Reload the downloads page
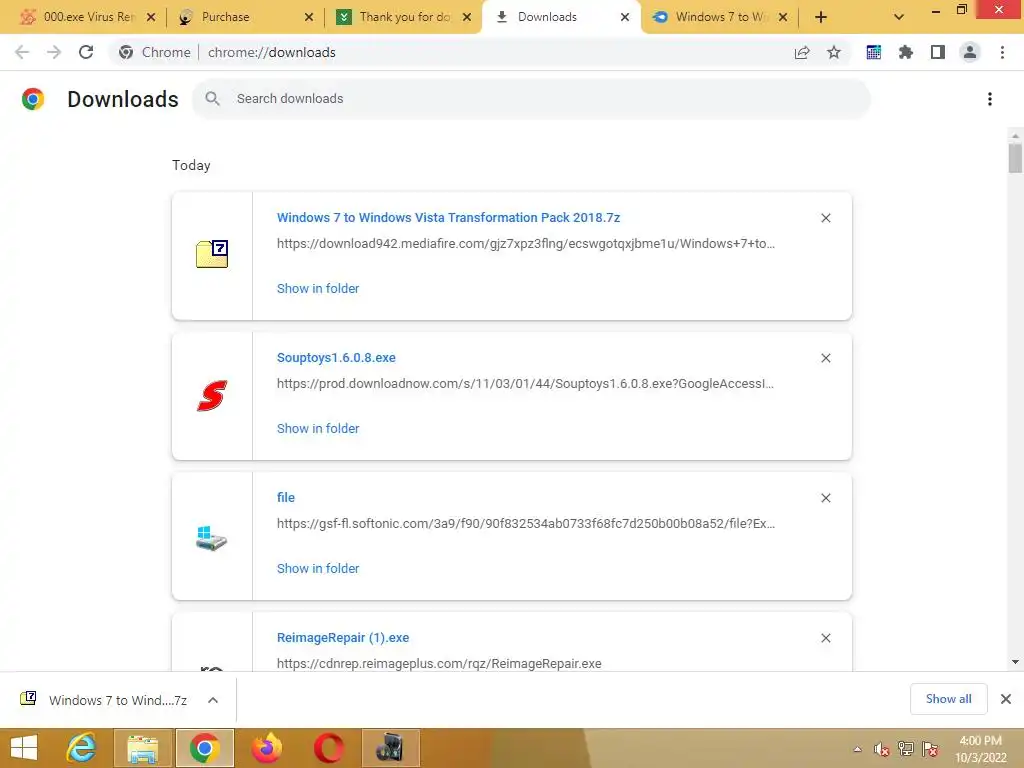 click(86, 52)
